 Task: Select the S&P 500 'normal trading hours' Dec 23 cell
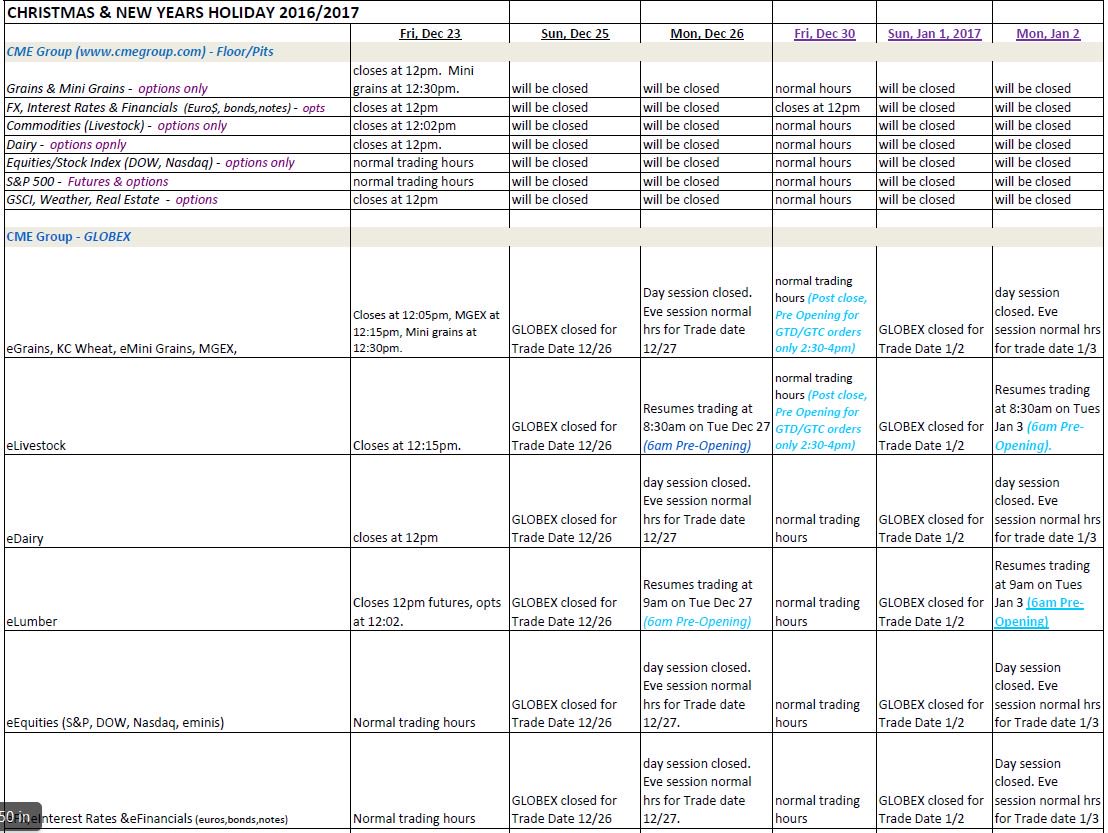(430, 182)
